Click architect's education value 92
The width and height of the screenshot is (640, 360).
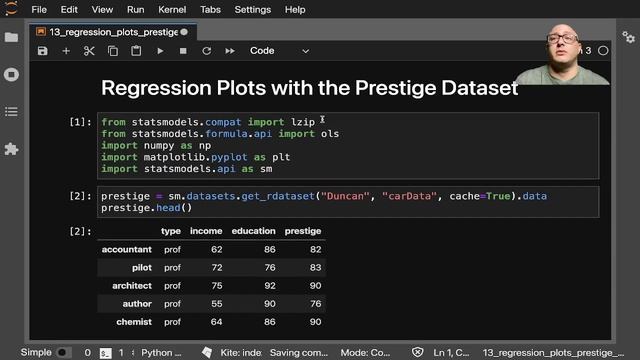270,286
